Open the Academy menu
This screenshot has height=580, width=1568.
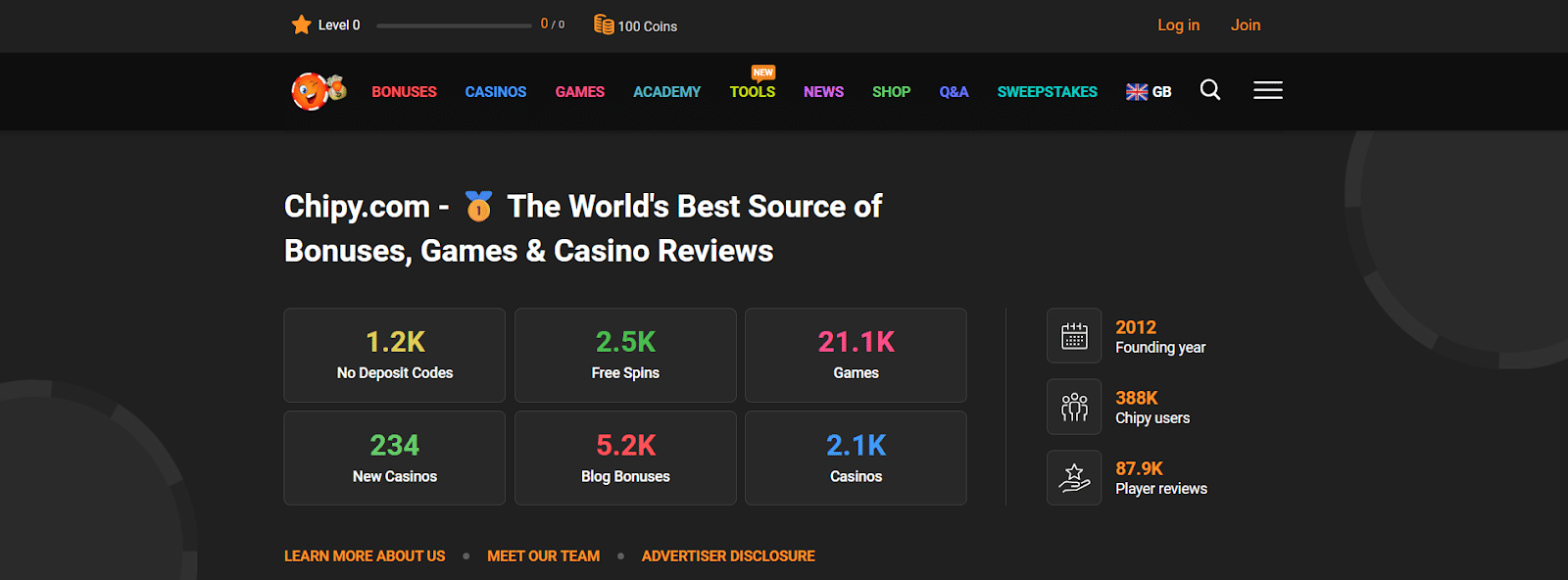666,92
